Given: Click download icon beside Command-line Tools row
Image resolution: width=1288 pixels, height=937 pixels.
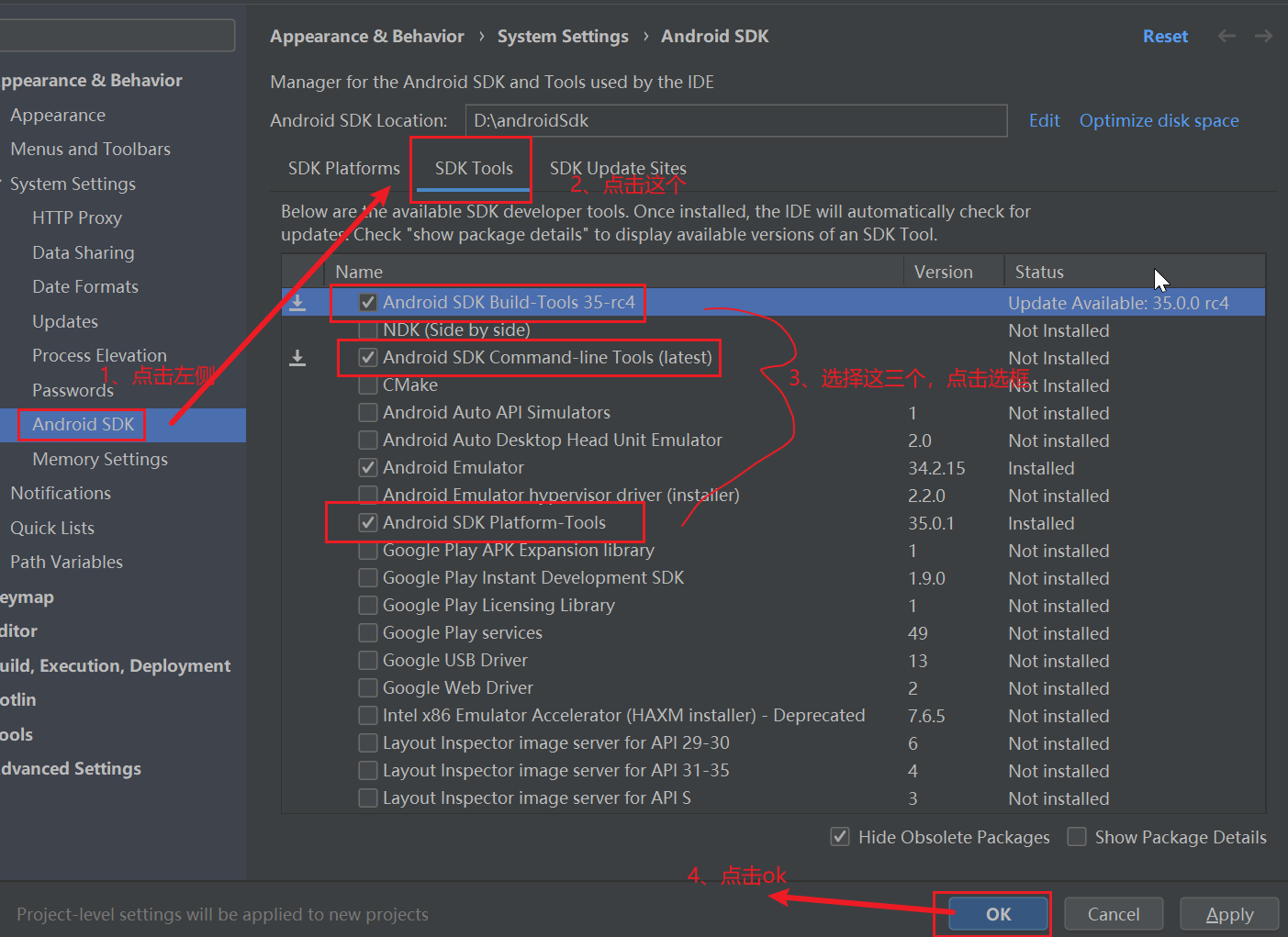Looking at the screenshot, I should pos(297,358).
